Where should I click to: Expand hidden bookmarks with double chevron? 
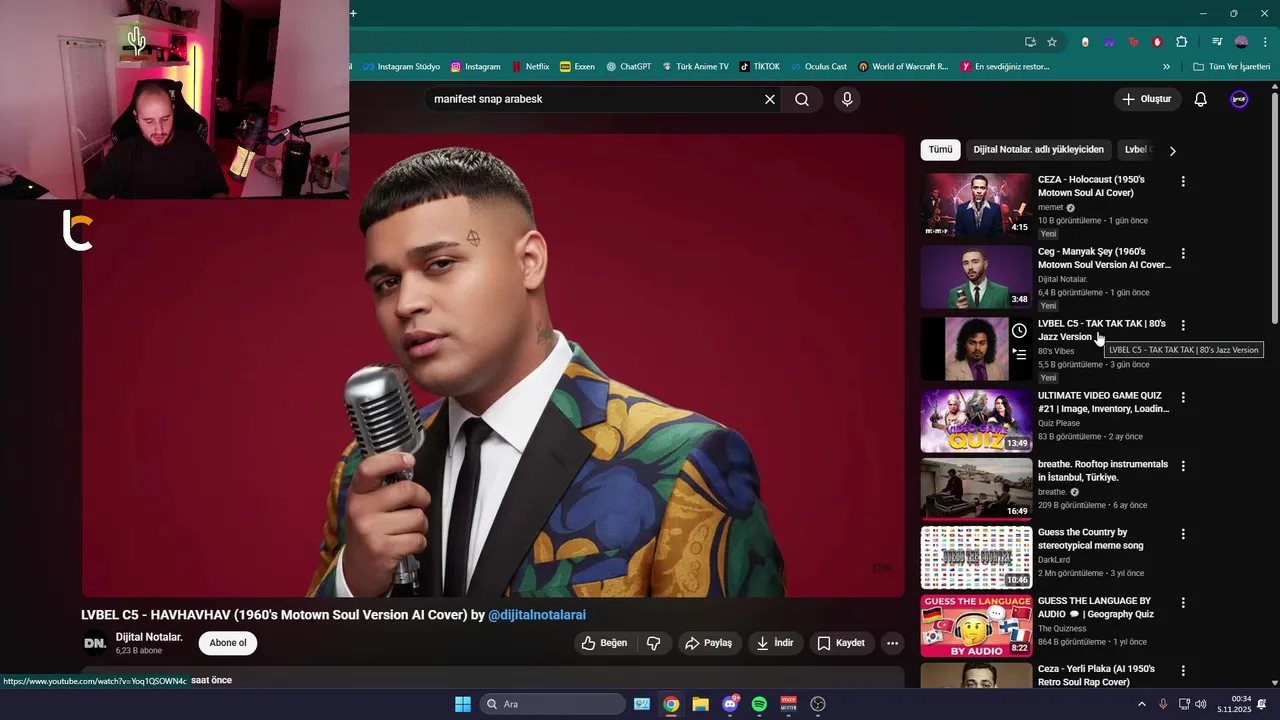1166,67
